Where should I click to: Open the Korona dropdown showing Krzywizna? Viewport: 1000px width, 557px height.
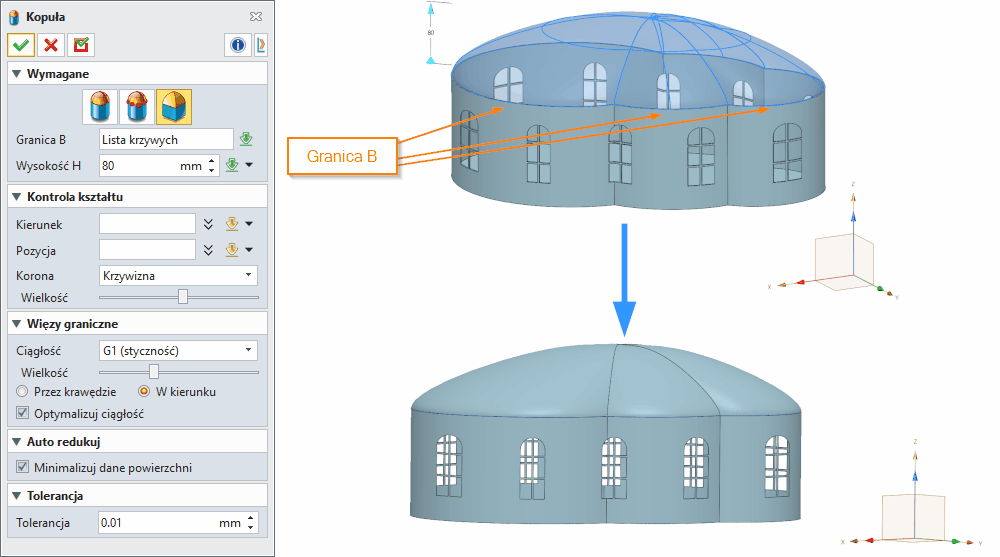[x=178, y=275]
